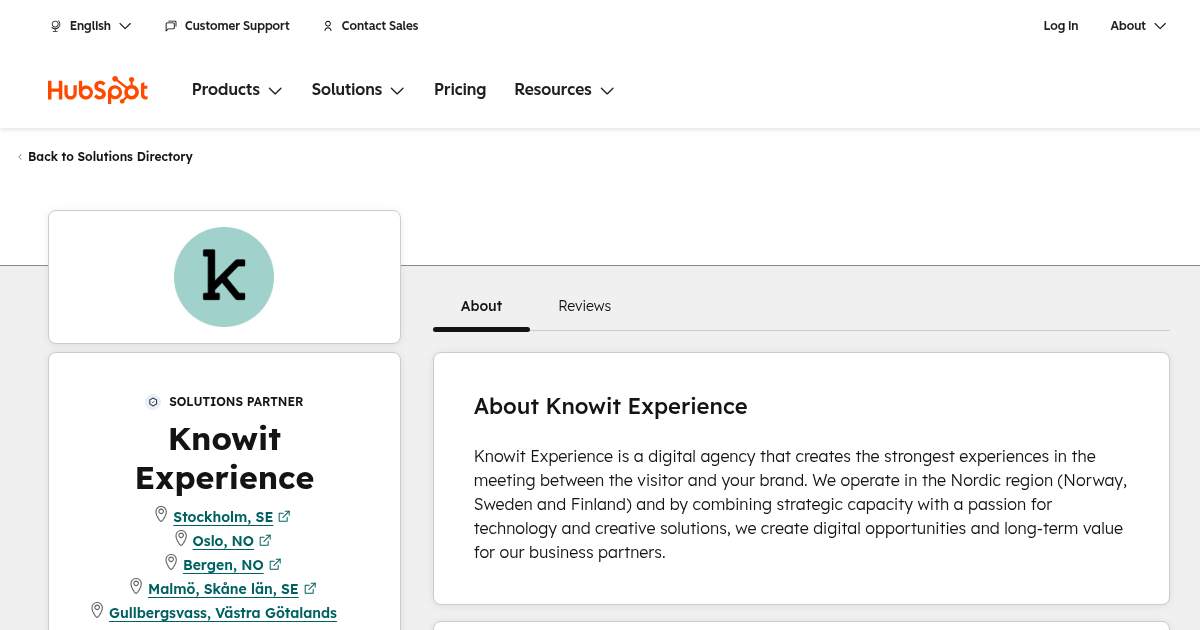
Task: Click external link icon after Oslo, NO
Action: pyautogui.click(x=265, y=541)
